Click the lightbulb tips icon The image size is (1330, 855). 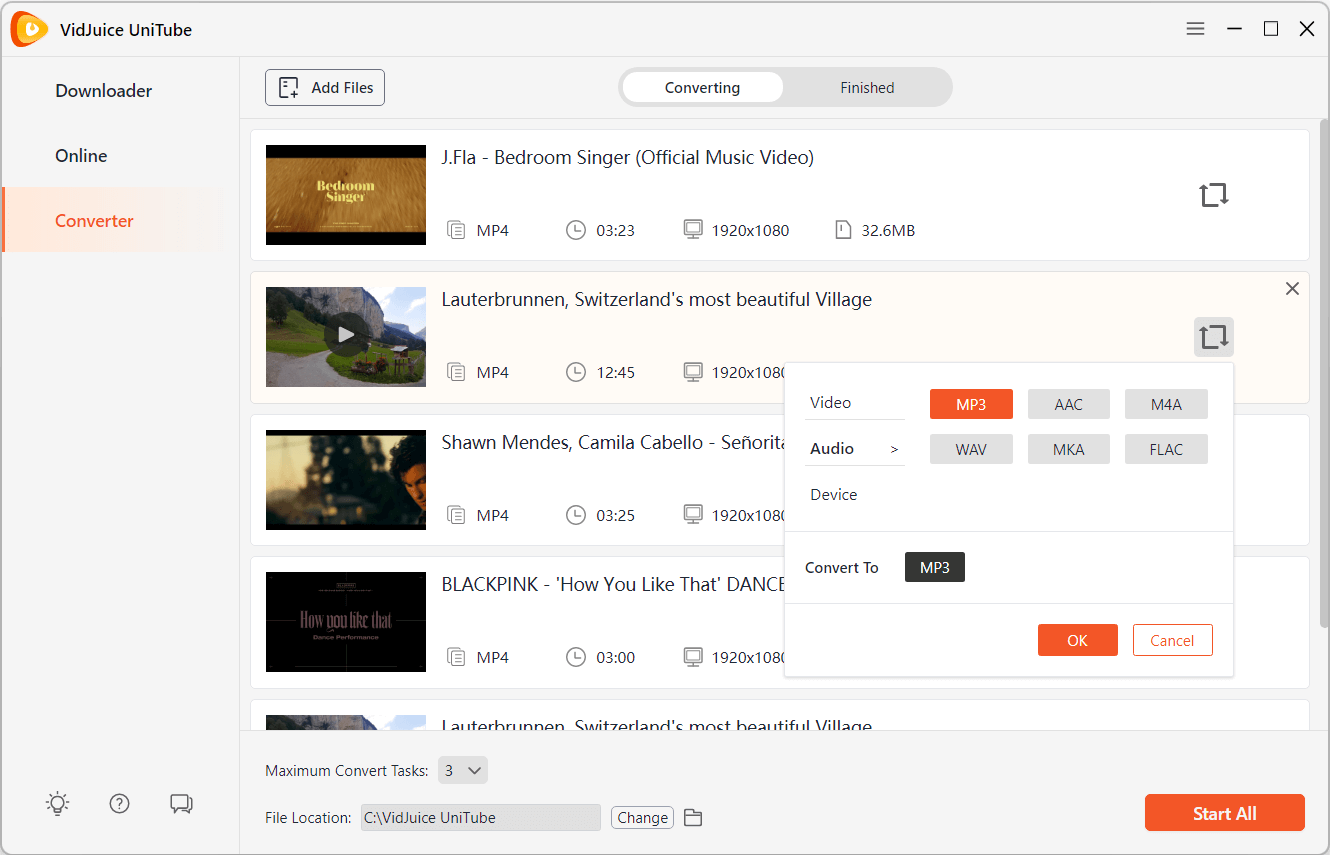tap(58, 803)
